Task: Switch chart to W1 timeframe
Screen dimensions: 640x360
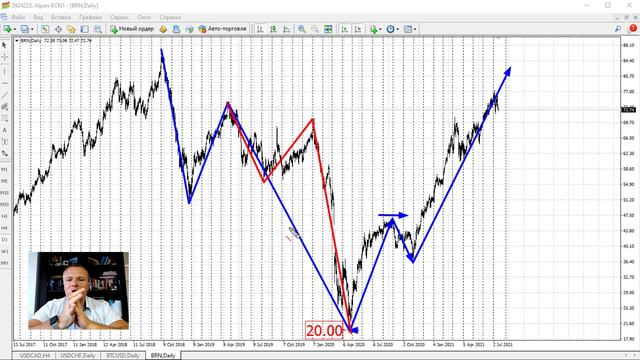Action: 4,251
